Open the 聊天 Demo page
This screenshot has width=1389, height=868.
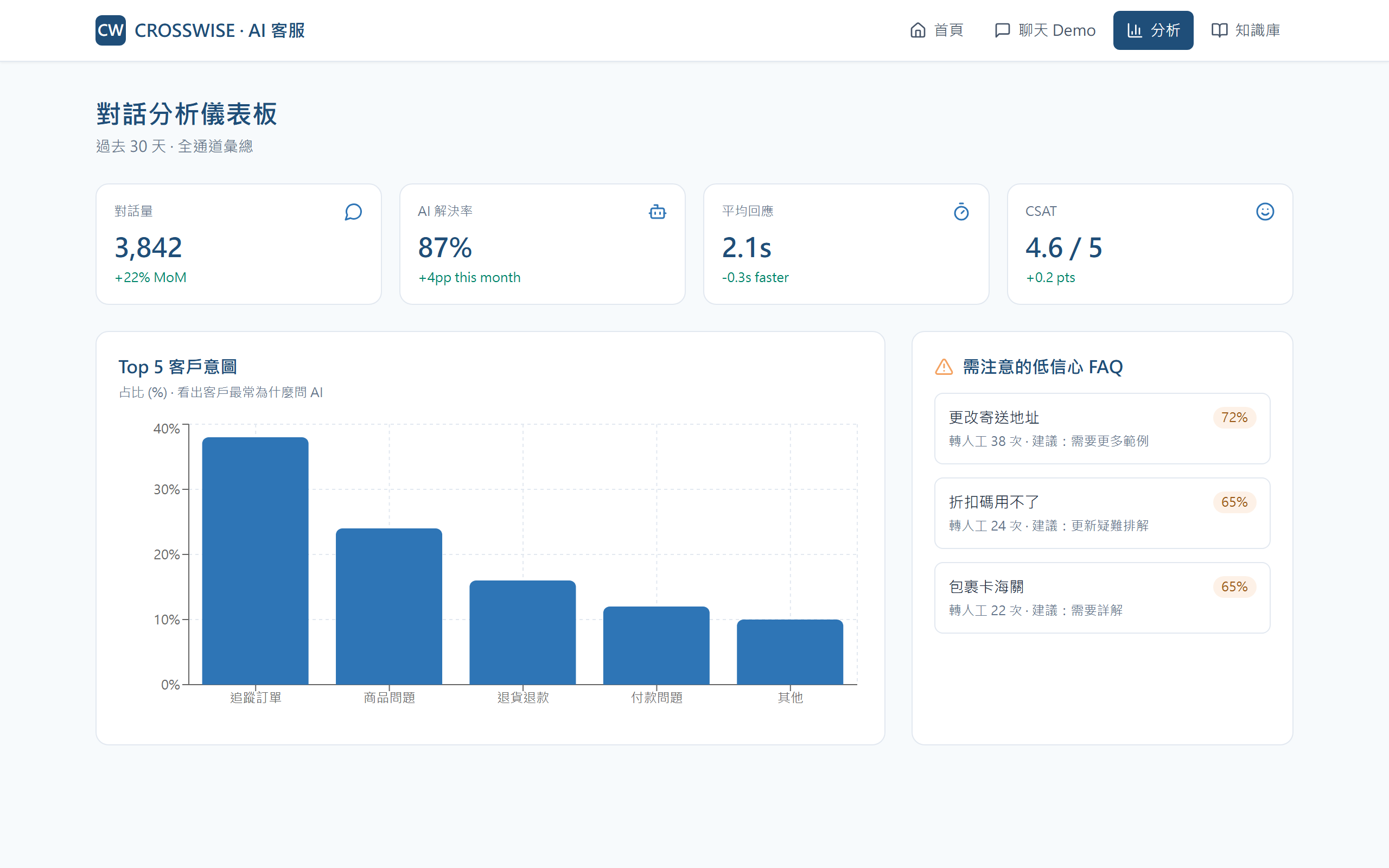click(x=1044, y=30)
